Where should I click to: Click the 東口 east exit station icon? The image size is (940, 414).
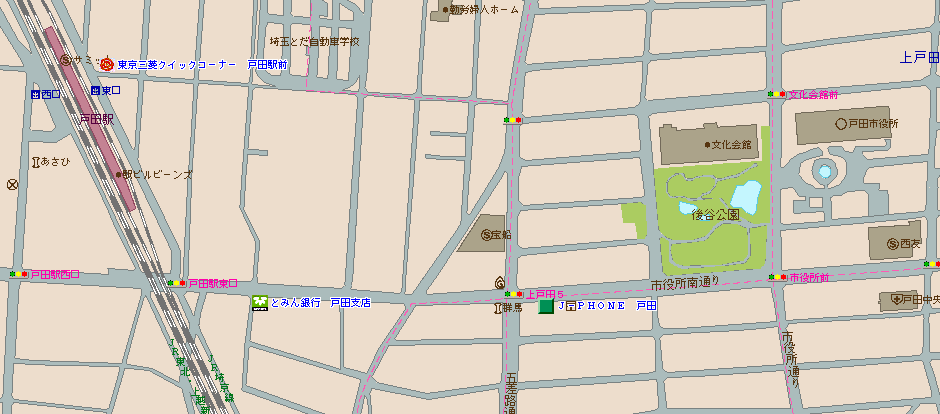(97, 91)
